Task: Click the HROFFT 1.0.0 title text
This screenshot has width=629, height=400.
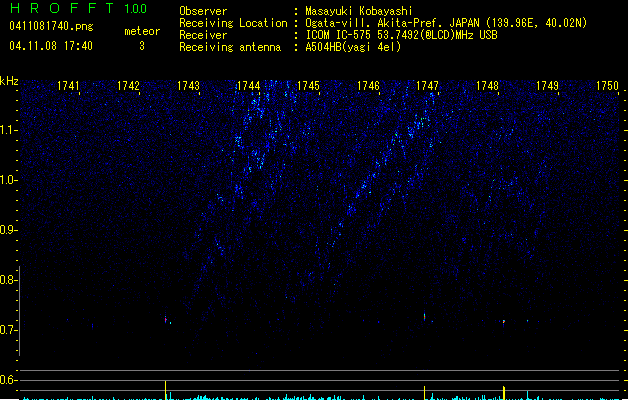Action: coord(79,8)
